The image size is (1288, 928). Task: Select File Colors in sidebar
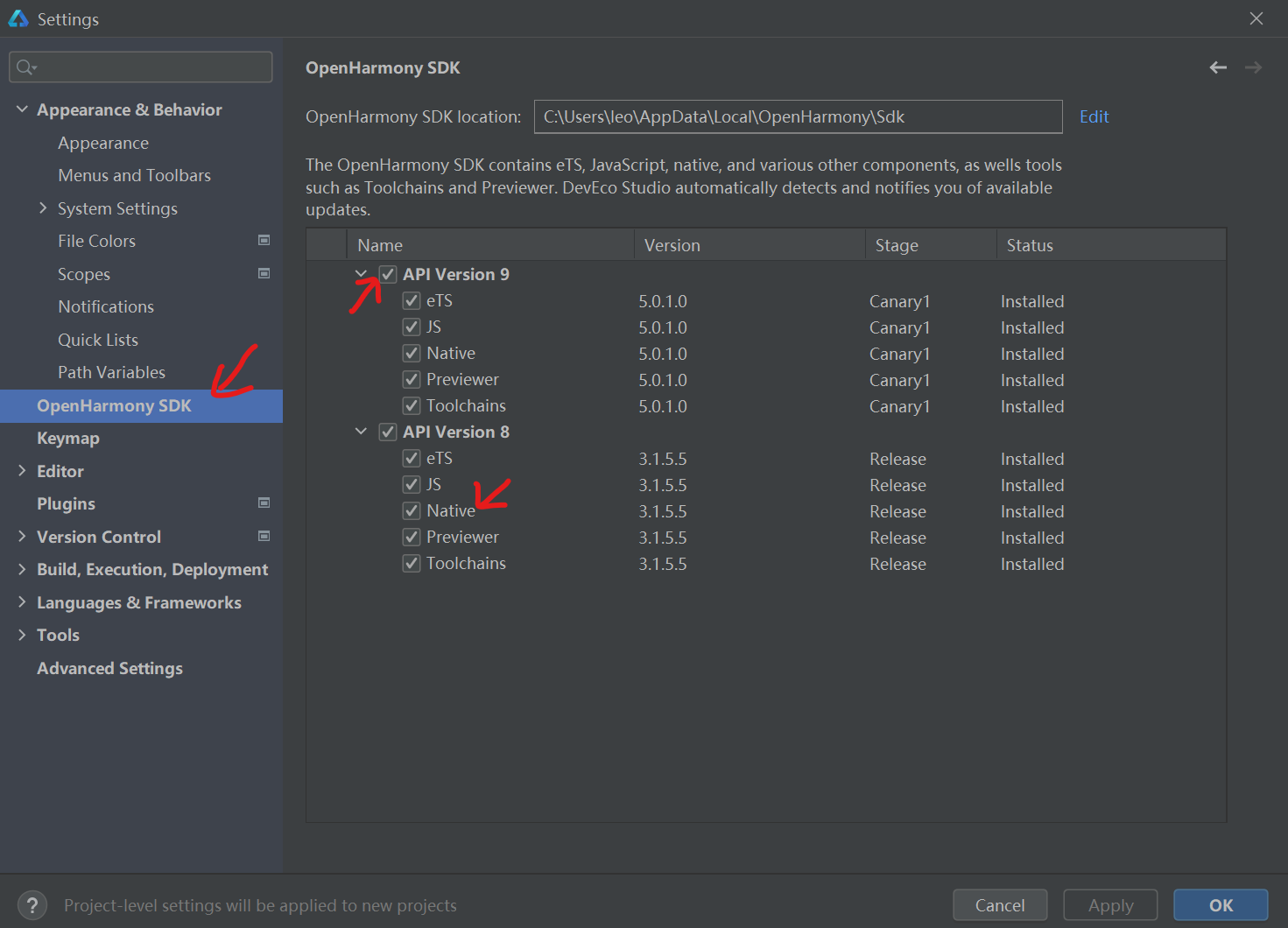[96, 241]
